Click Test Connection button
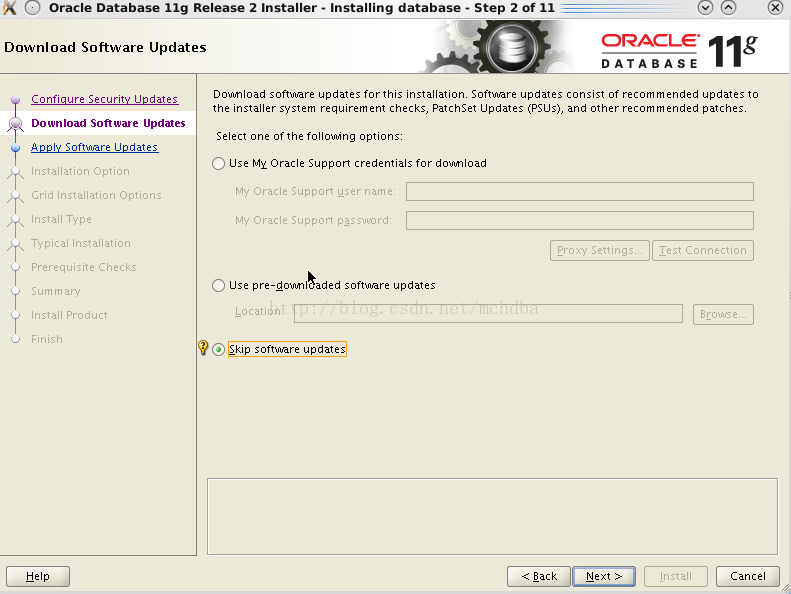Screen dimensions: 791x594 703,250
